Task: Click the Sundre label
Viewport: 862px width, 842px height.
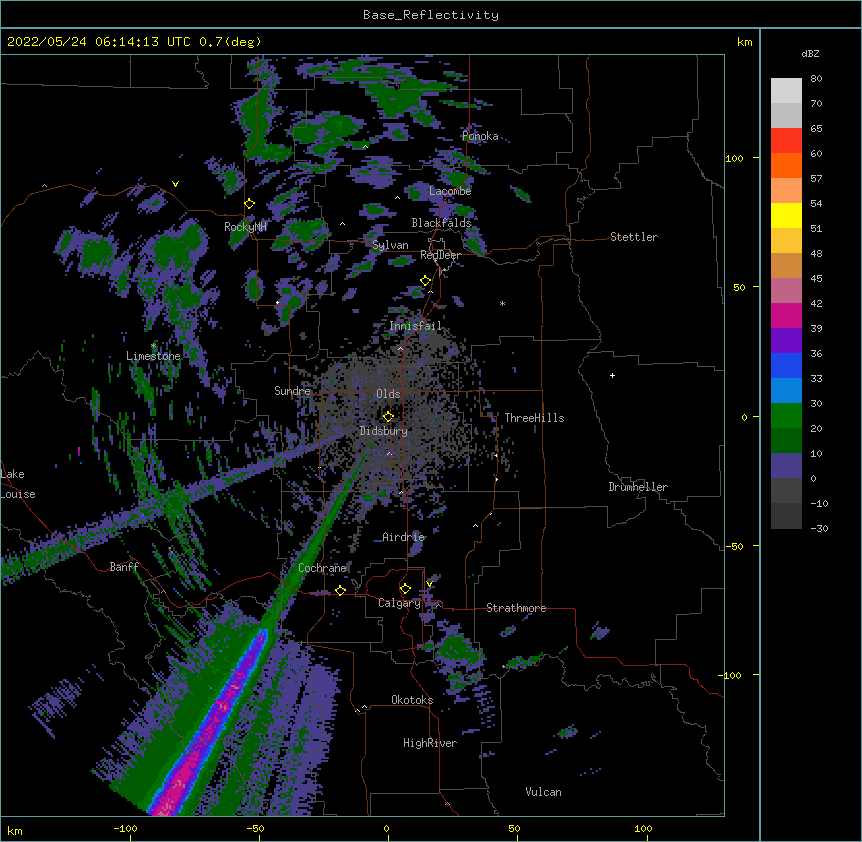Action: point(292,391)
